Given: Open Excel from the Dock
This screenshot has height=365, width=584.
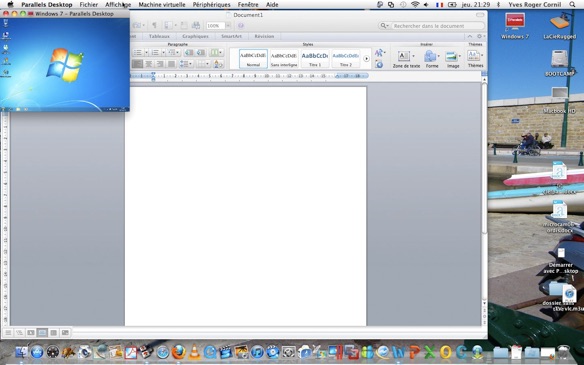Looking at the screenshot, I should tap(430, 352).
